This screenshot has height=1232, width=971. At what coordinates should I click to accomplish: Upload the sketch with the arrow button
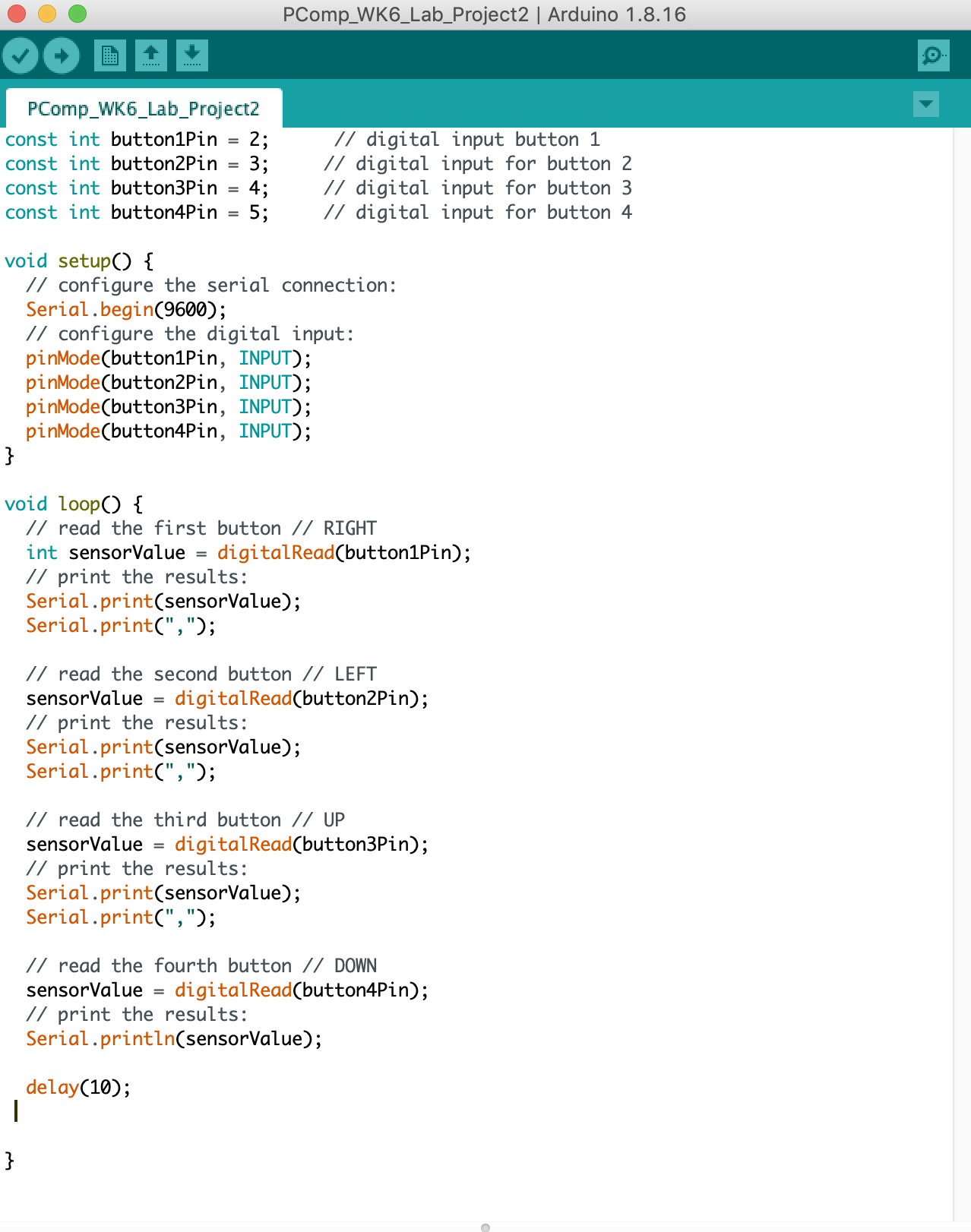pos(62,55)
